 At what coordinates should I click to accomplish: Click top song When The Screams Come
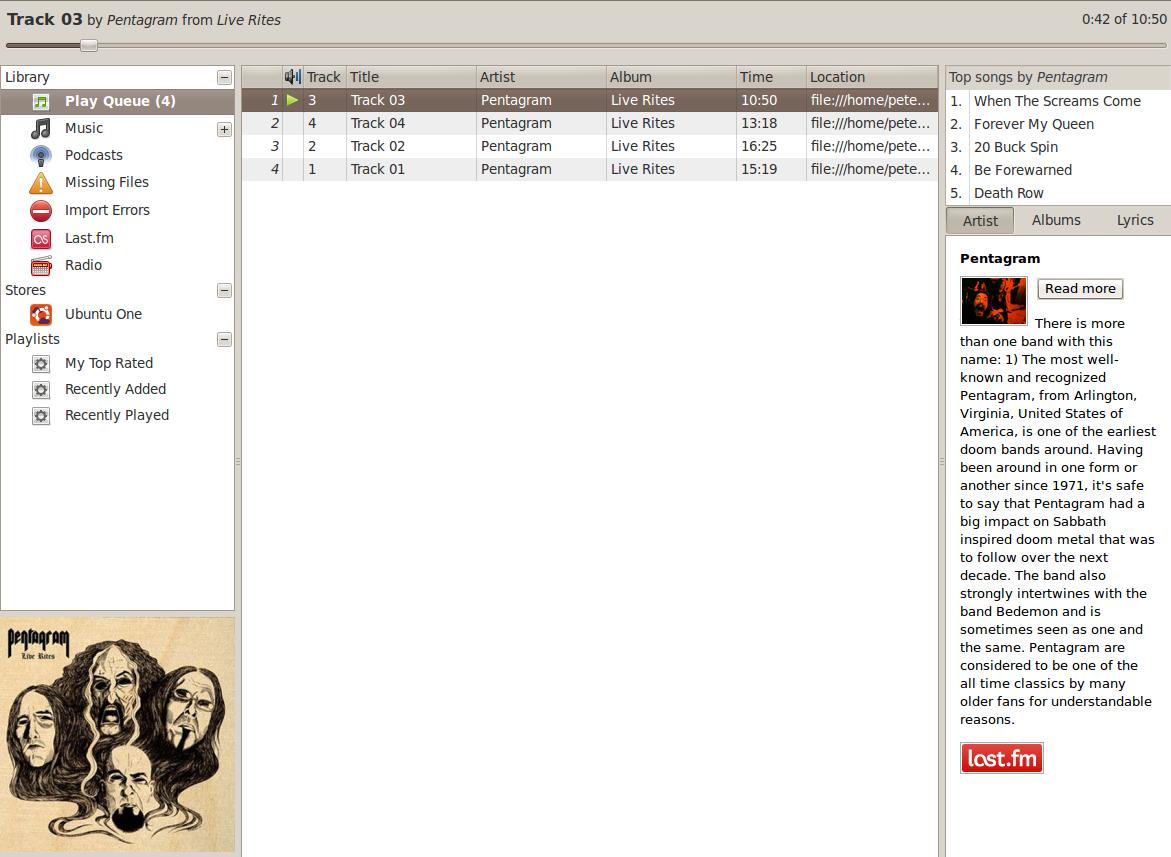pos(1057,101)
